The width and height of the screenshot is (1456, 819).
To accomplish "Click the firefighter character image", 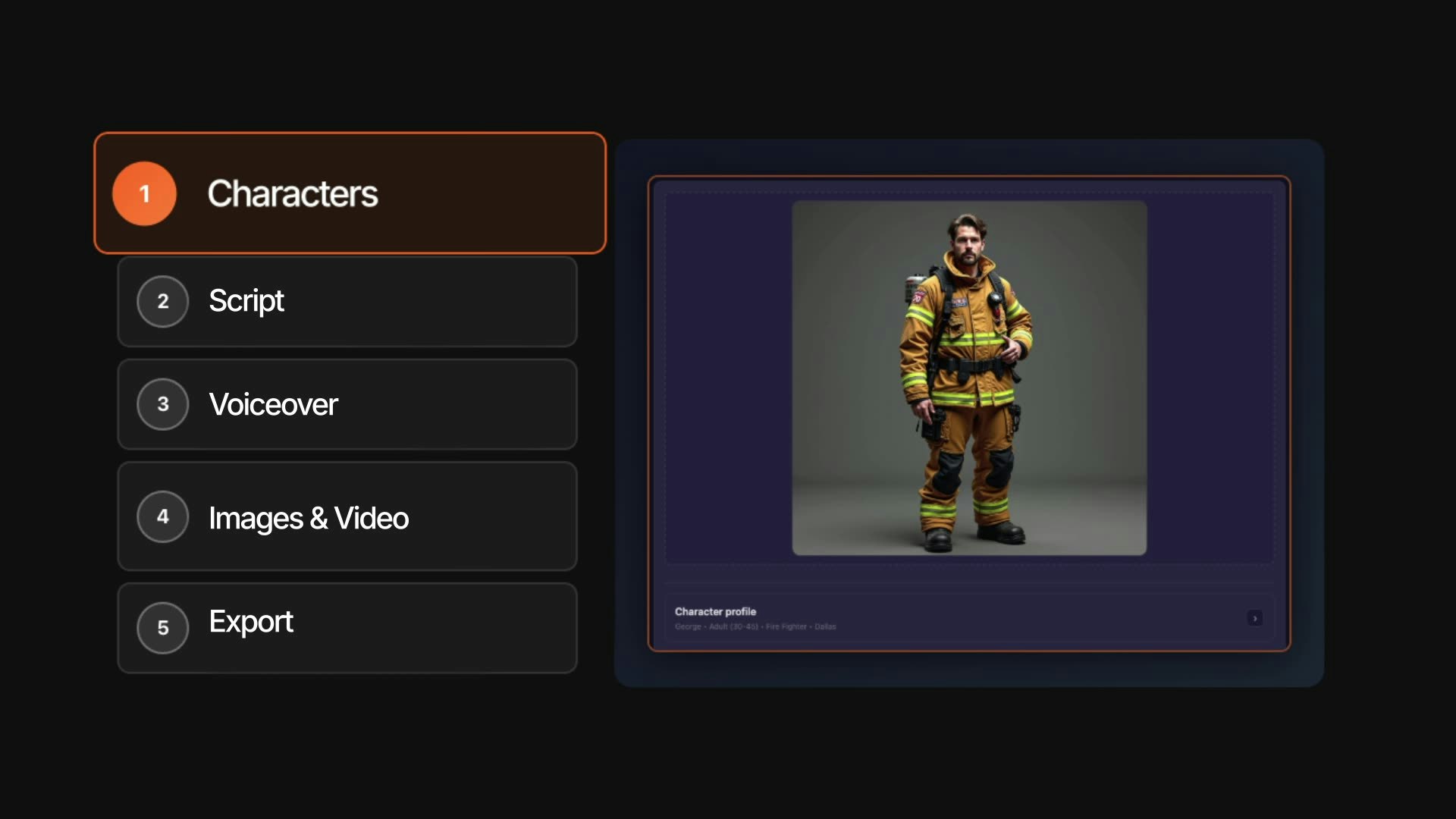I will pyautogui.click(x=969, y=378).
